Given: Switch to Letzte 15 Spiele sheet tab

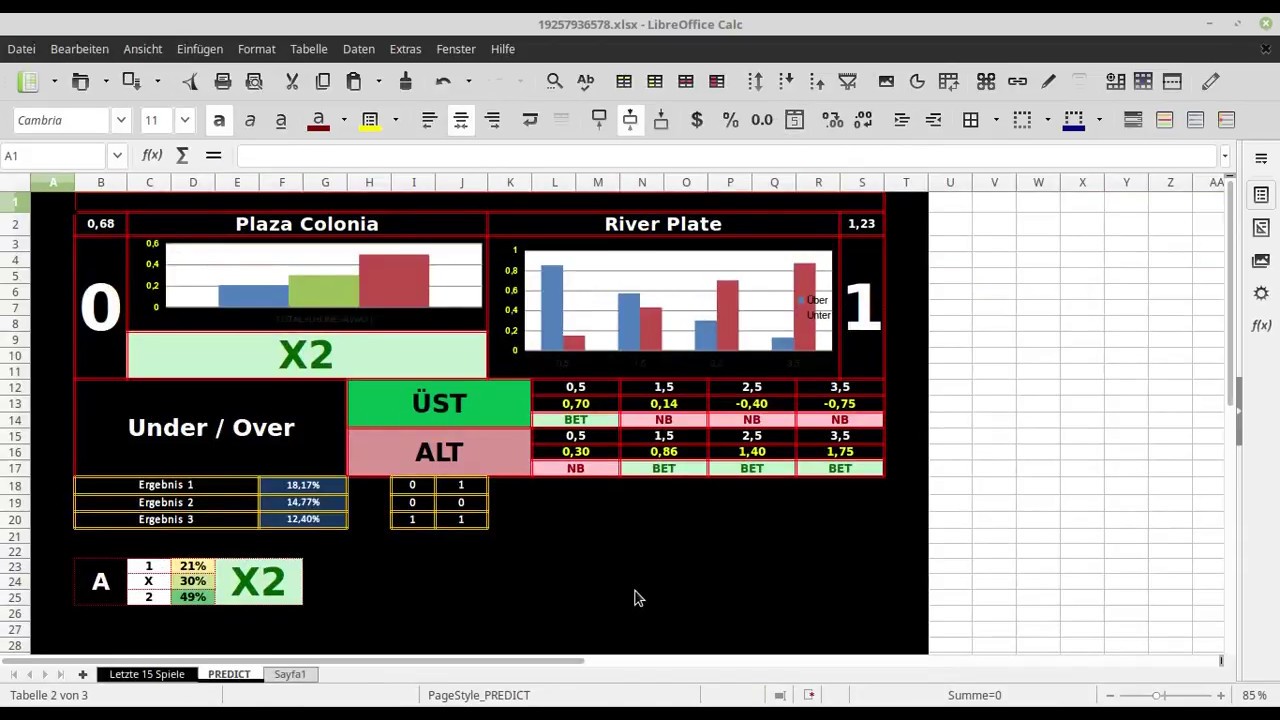Looking at the screenshot, I should (147, 674).
